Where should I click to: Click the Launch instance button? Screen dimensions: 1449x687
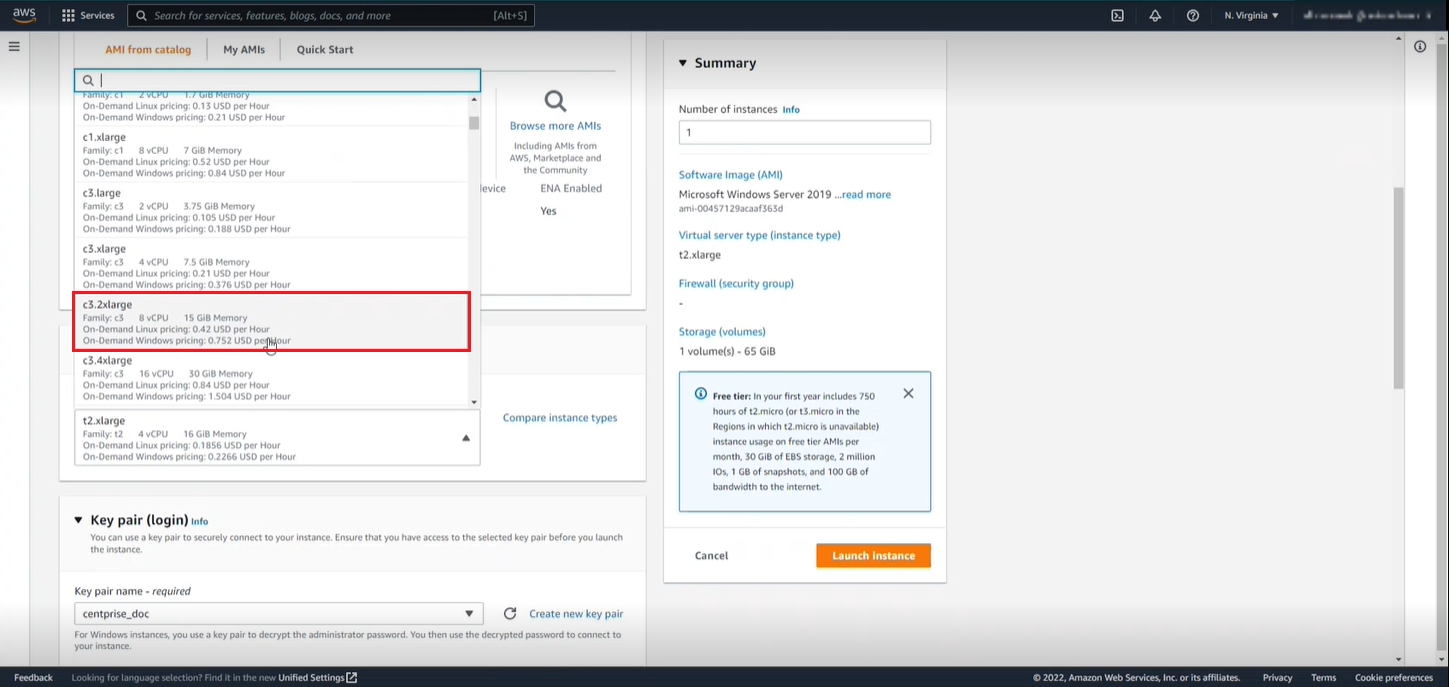coord(873,556)
